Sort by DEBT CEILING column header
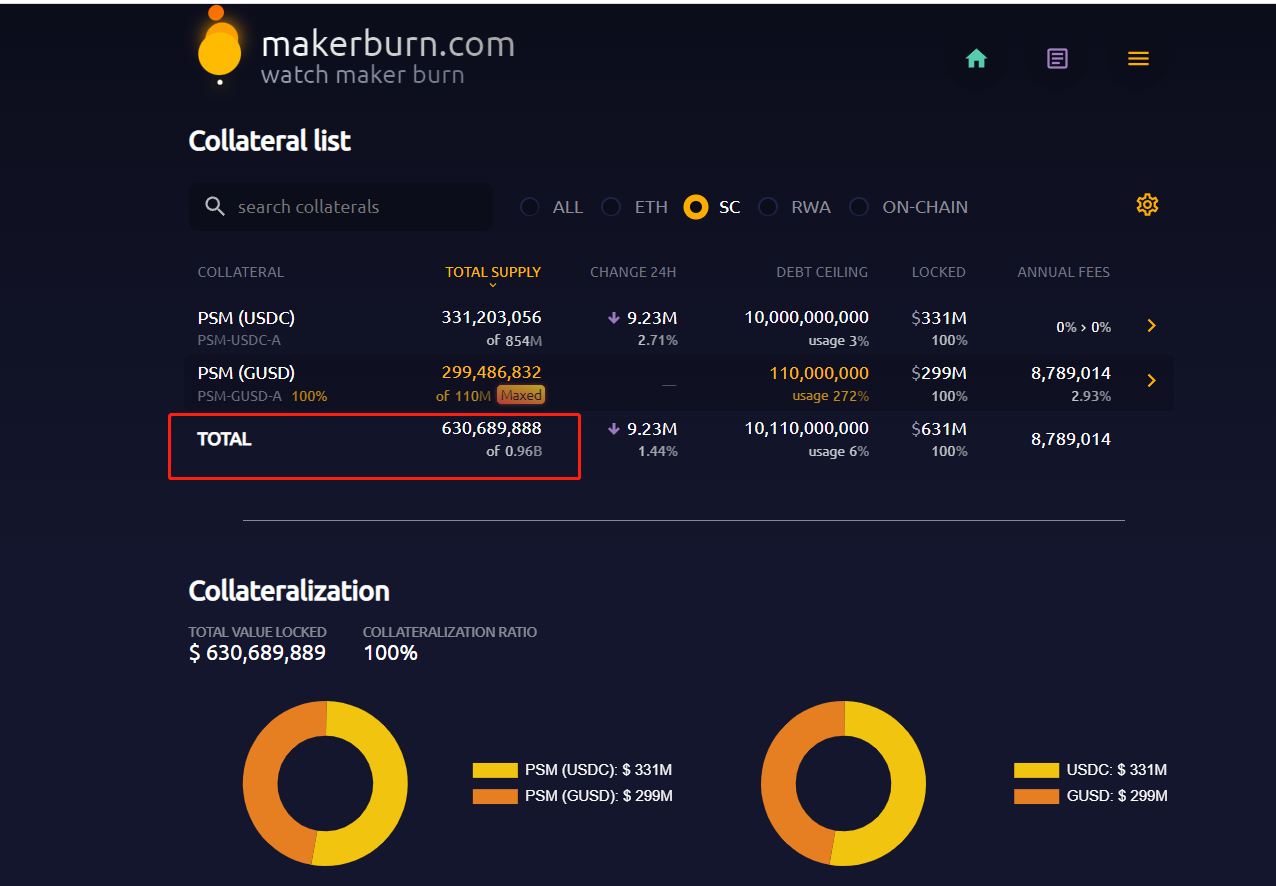 [822, 272]
